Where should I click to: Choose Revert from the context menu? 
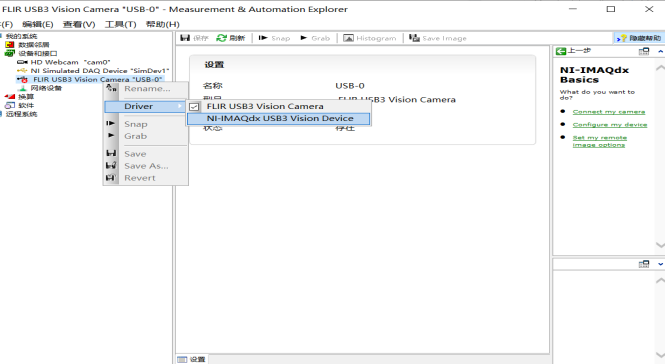pyautogui.click(x=145, y=178)
